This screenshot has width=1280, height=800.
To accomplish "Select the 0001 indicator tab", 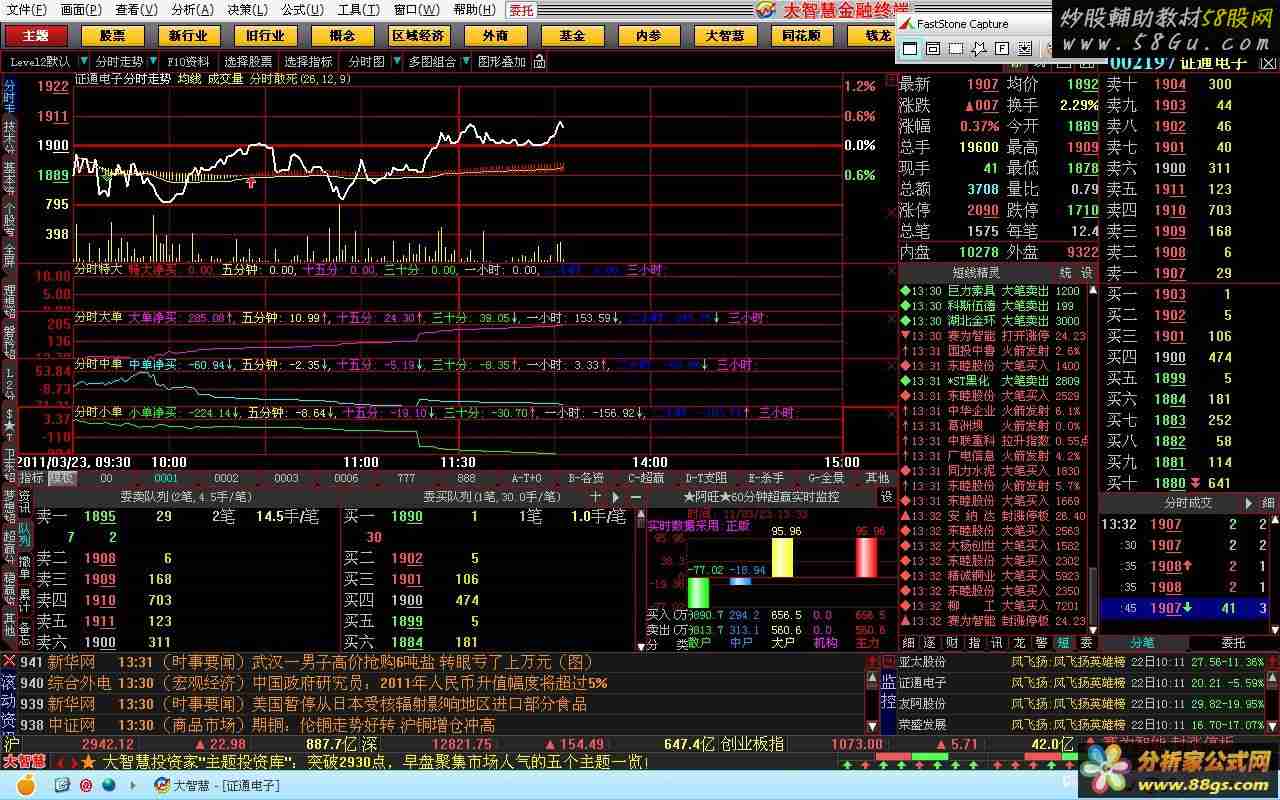I will (x=166, y=478).
